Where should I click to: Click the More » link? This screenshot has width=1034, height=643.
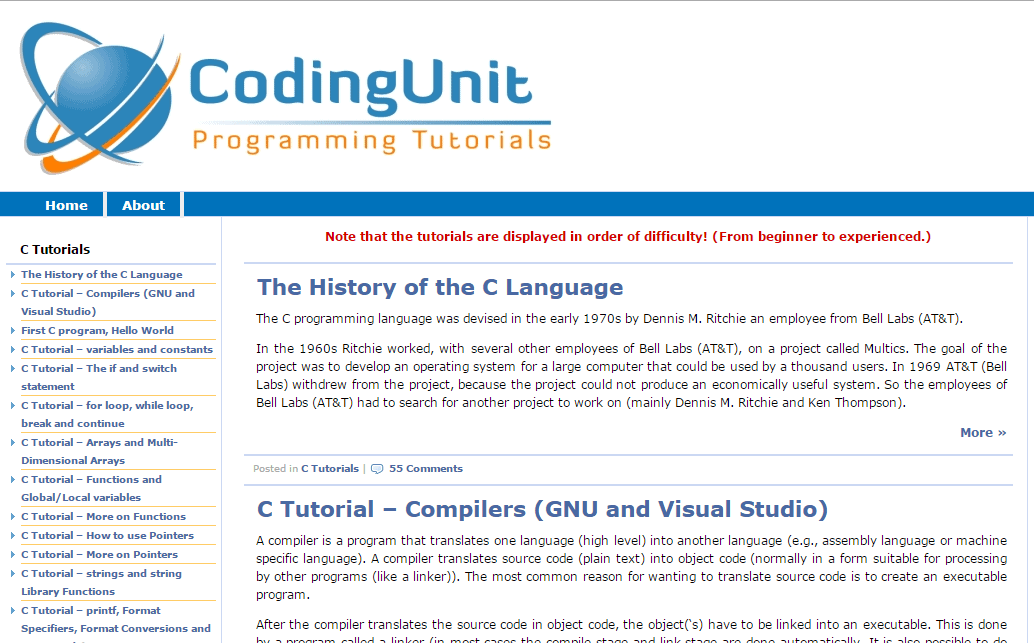pyautogui.click(x=983, y=433)
